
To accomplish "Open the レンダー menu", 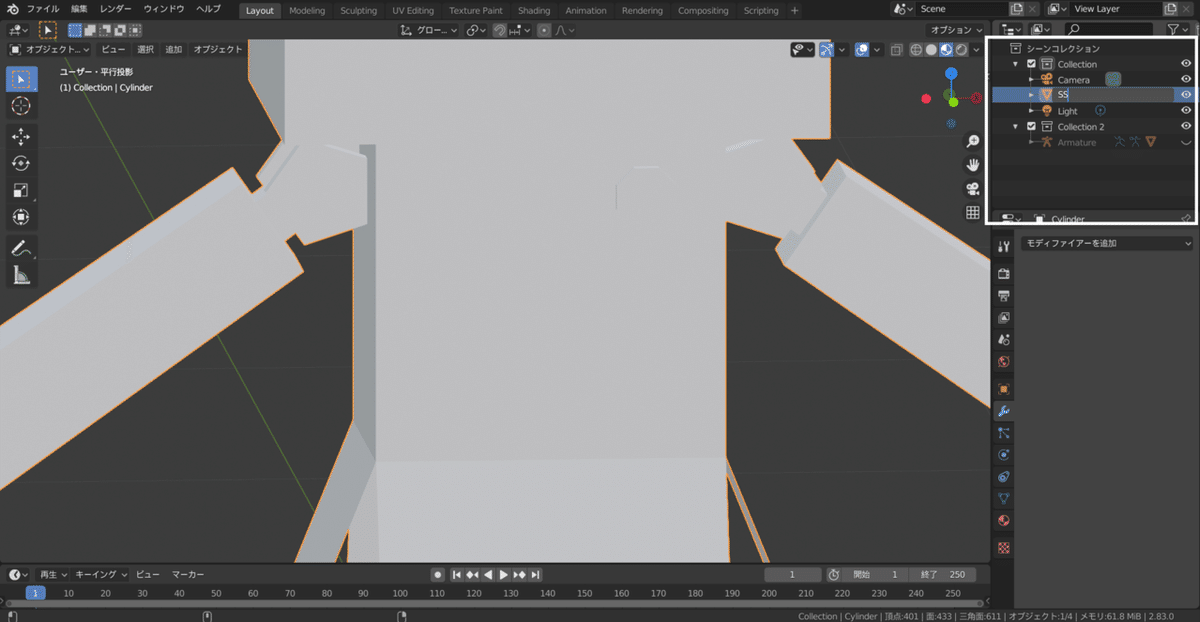I will click(115, 9).
